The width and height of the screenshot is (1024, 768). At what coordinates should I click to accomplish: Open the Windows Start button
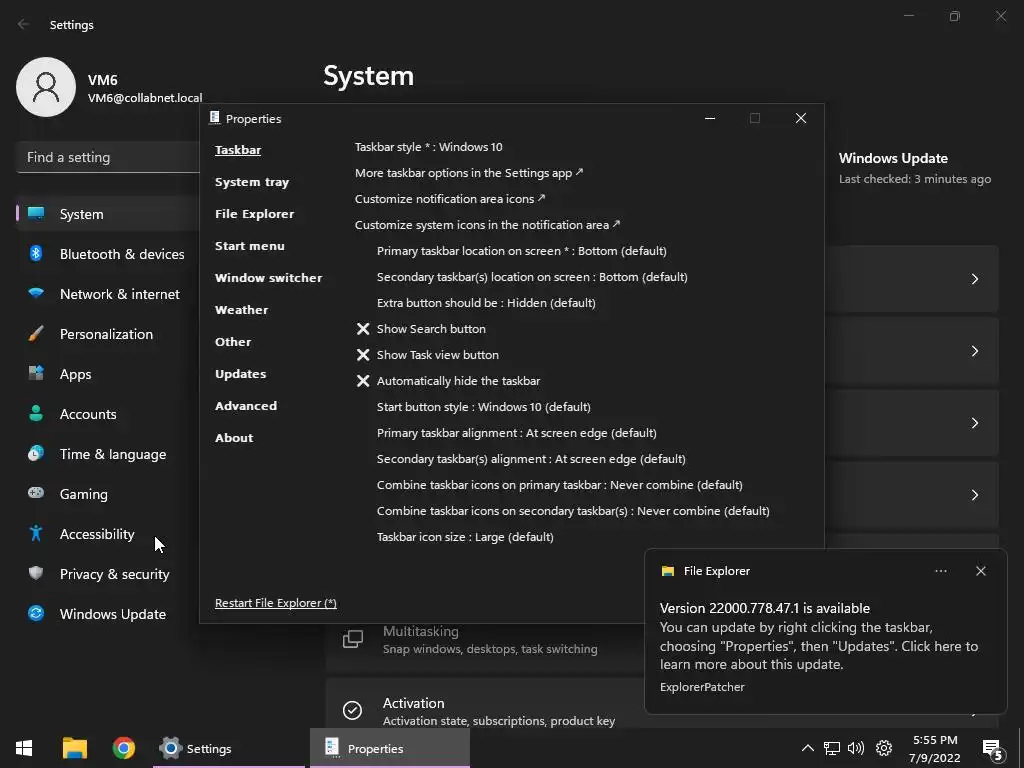[24, 748]
